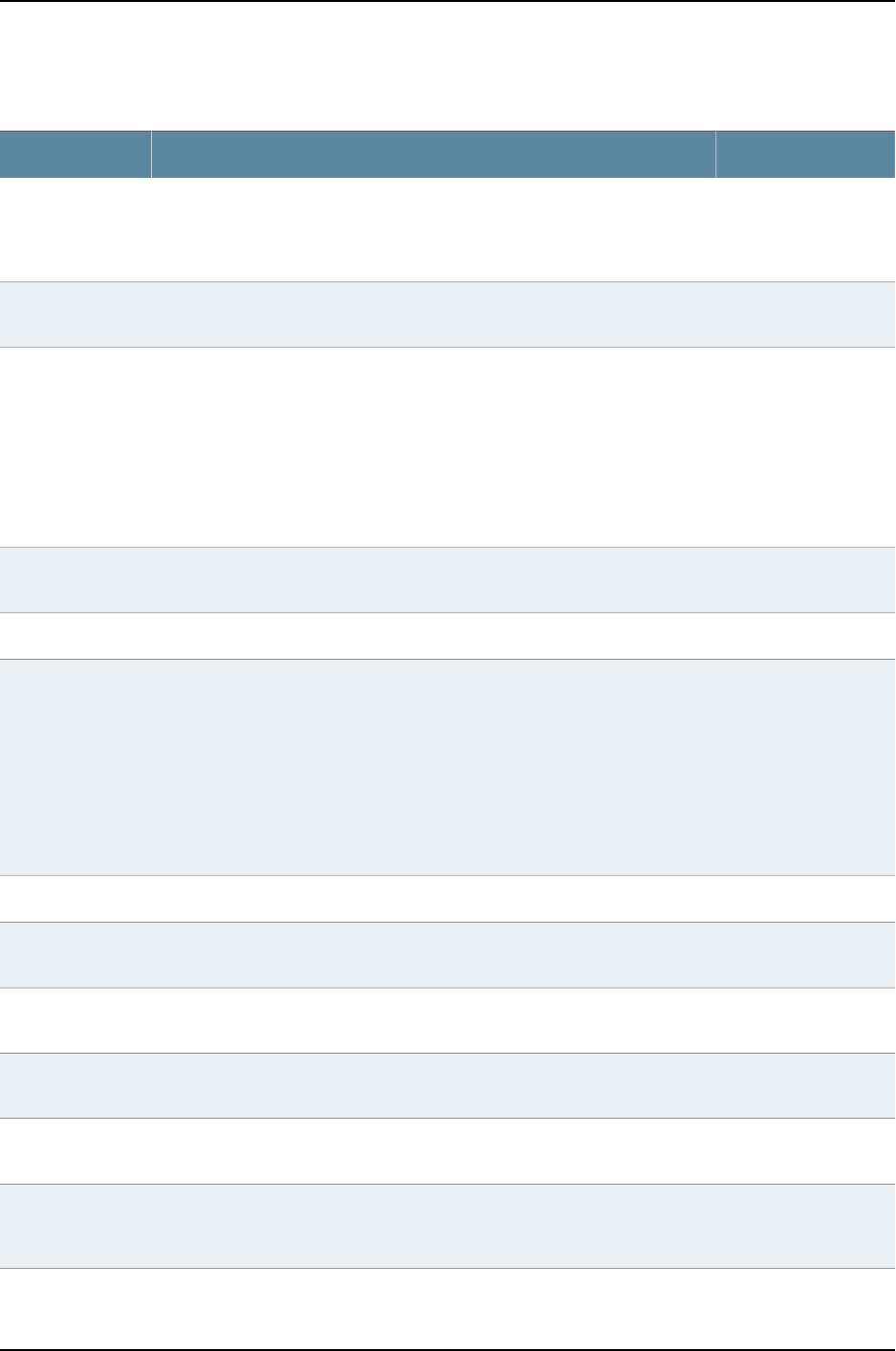
Task: Select the thin white row below tallest gray row
Action: (x=448, y=899)
